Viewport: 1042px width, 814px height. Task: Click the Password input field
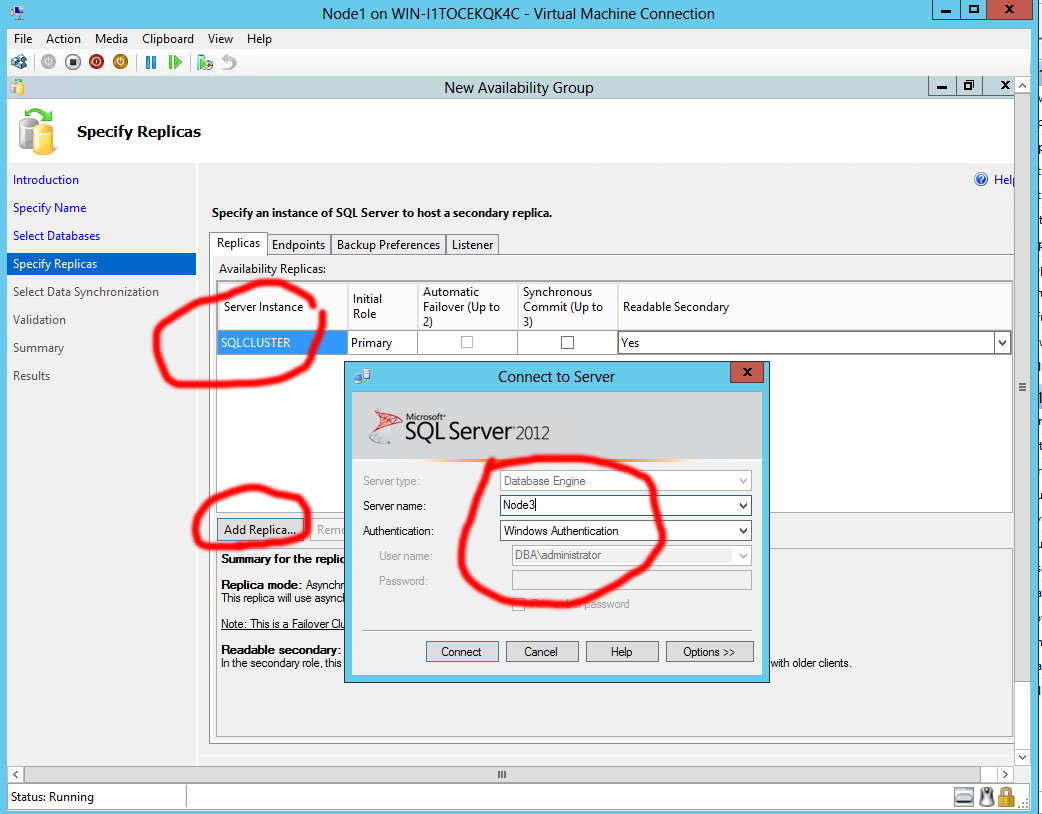631,580
